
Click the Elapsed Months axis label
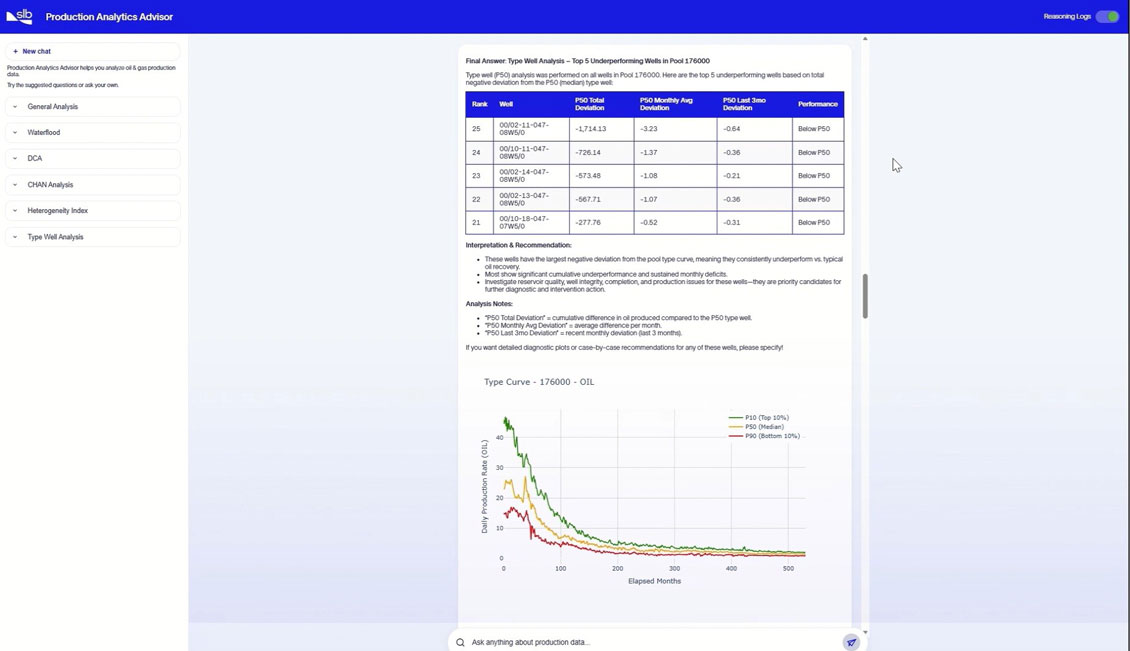654,581
